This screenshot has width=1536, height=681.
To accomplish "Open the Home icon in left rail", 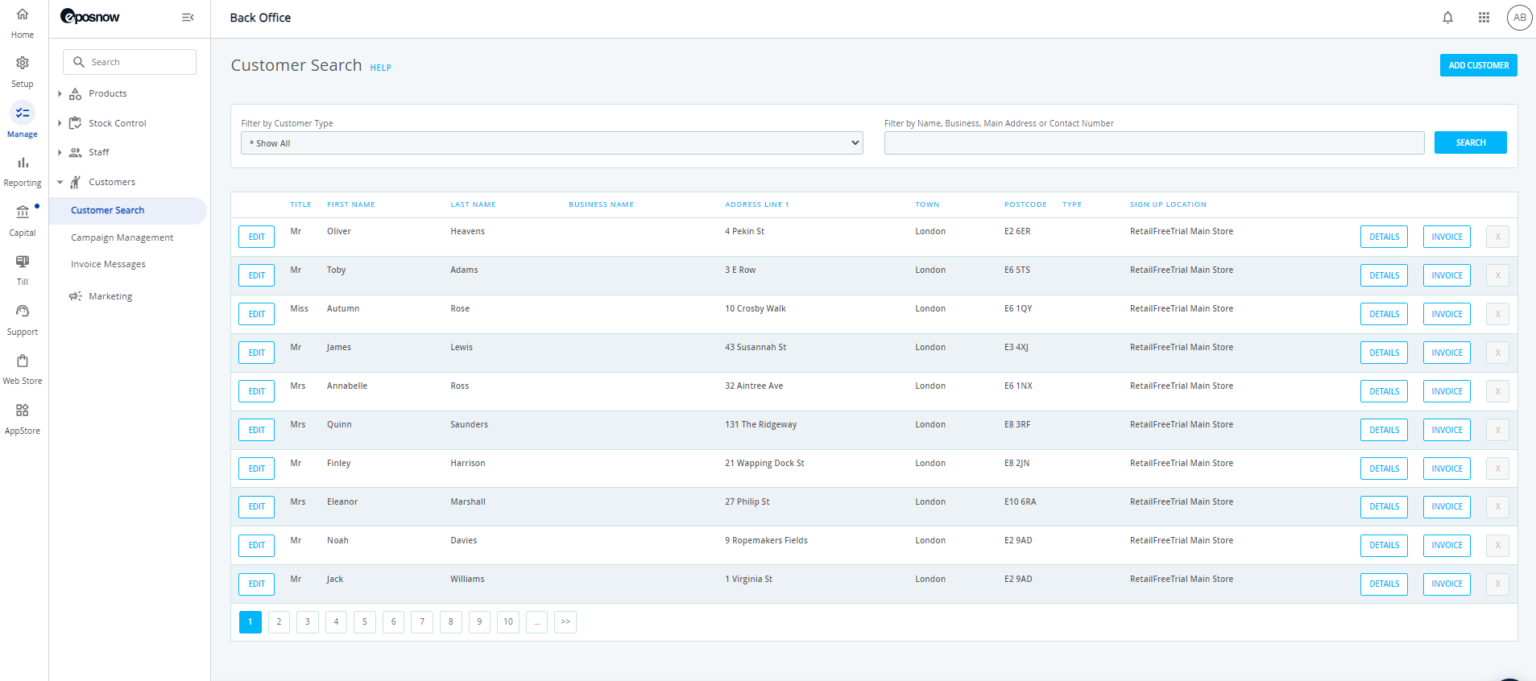I will [x=22, y=16].
